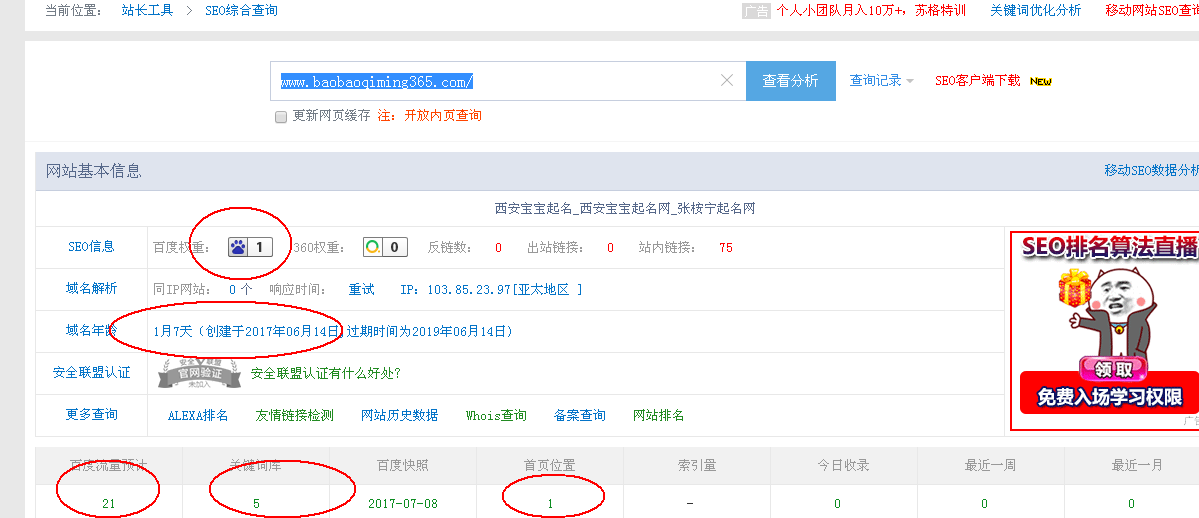Open the SEO客户端下载 link
This screenshot has width=1199, height=518.
pyautogui.click(x=977, y=80)
